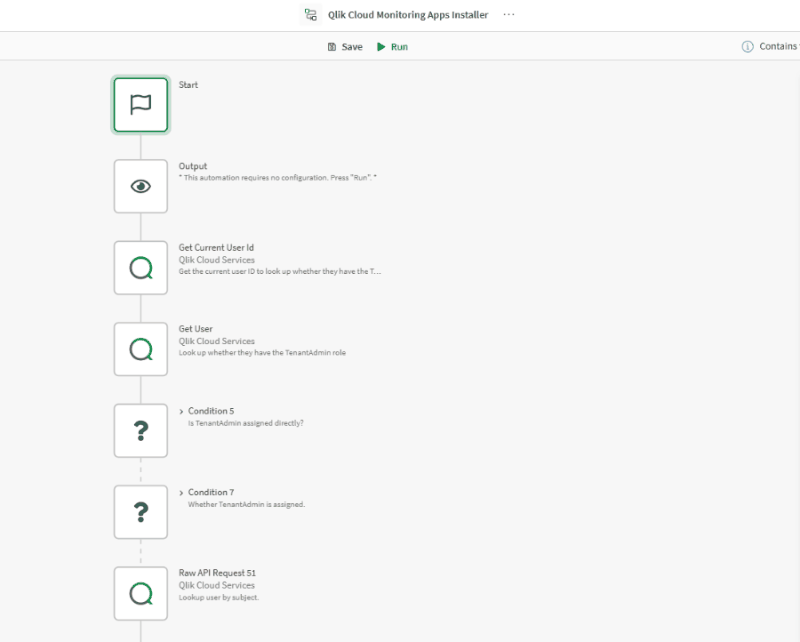Click the Contains text in the toolbar
This screenshot has height=642, width=800.
click(x=779, y=46)
